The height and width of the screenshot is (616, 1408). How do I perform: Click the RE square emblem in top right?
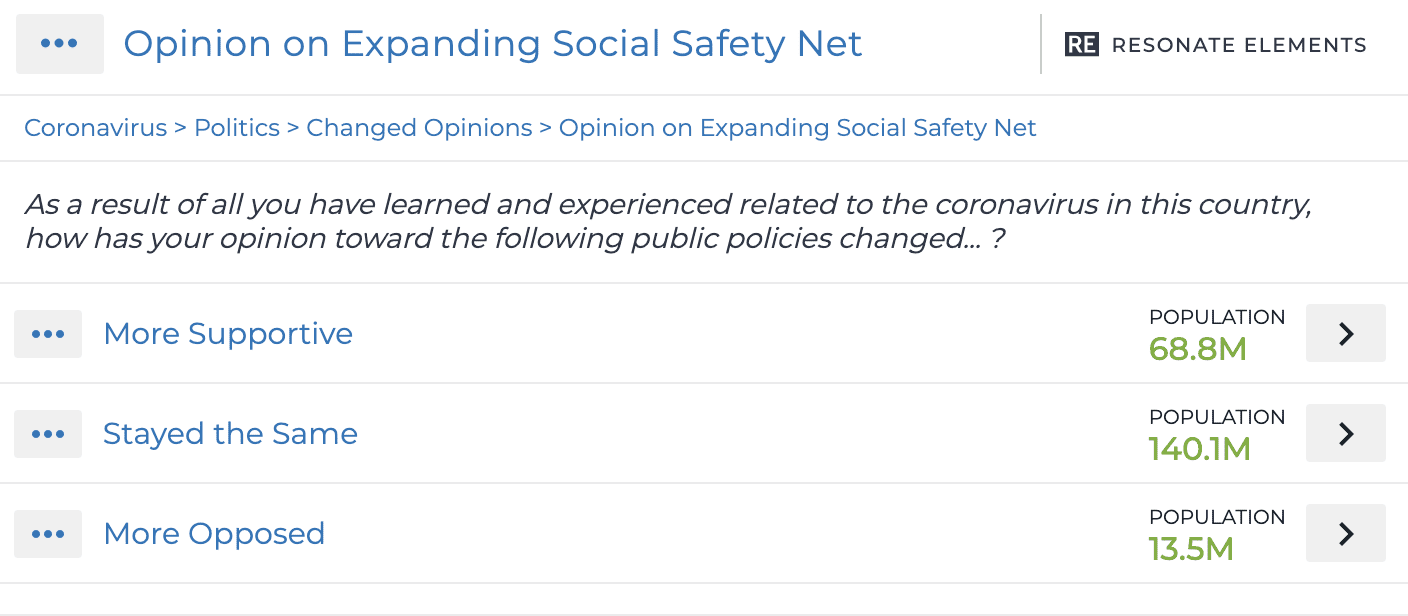click(1081, 44)
